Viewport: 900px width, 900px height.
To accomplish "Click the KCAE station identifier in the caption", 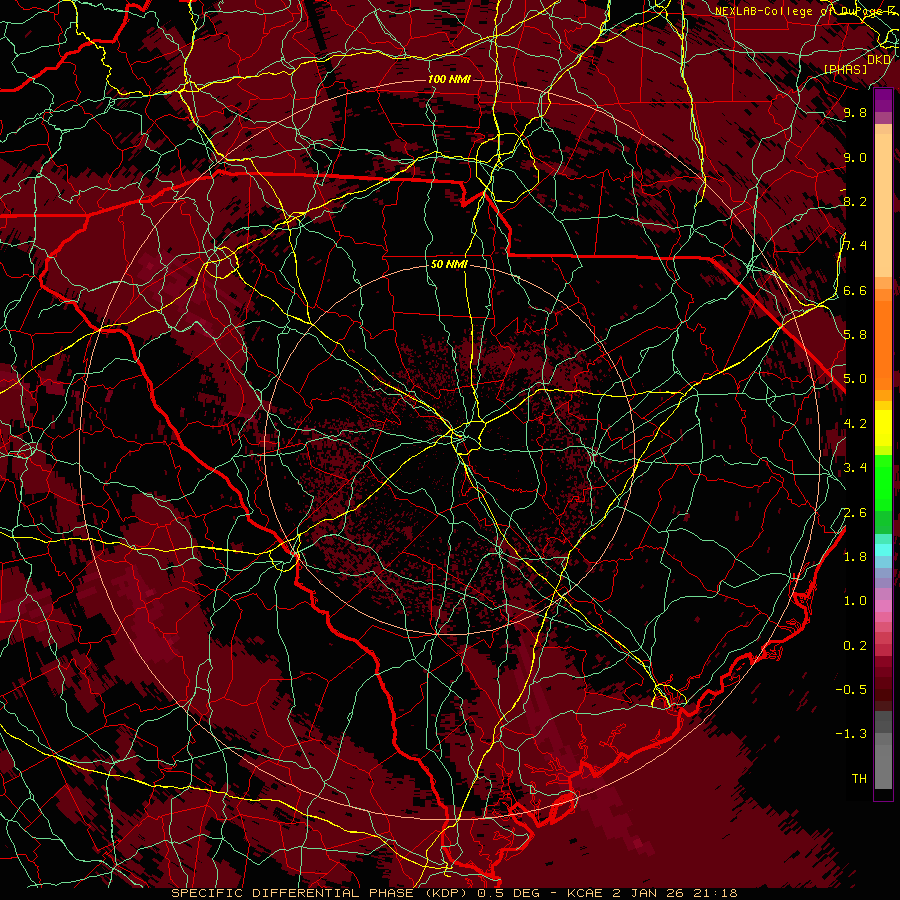I will point(585,893).
